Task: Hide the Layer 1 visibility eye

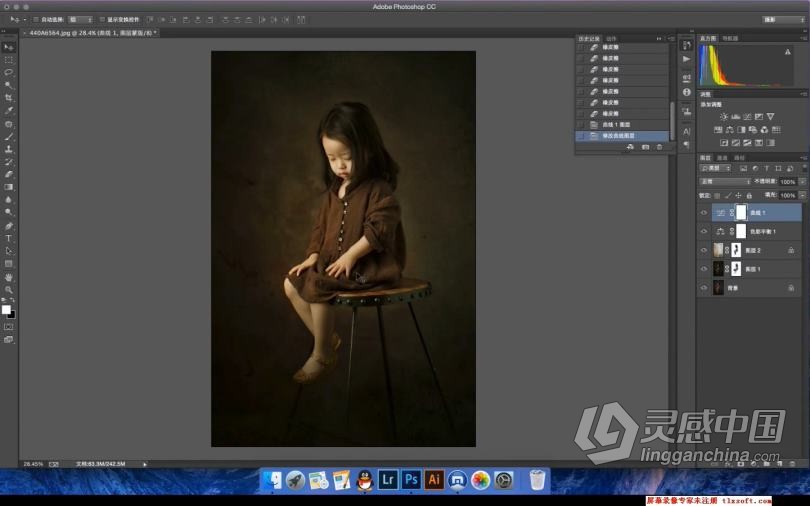Action: pyautogui.click(x=704, y=269)
